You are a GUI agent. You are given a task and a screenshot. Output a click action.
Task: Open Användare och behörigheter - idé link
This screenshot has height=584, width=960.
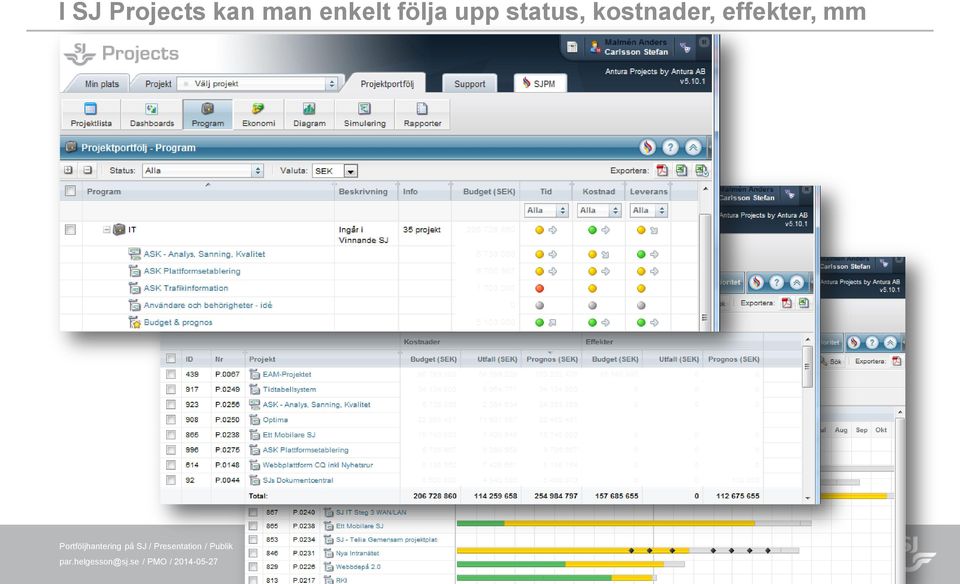point(208,305)
